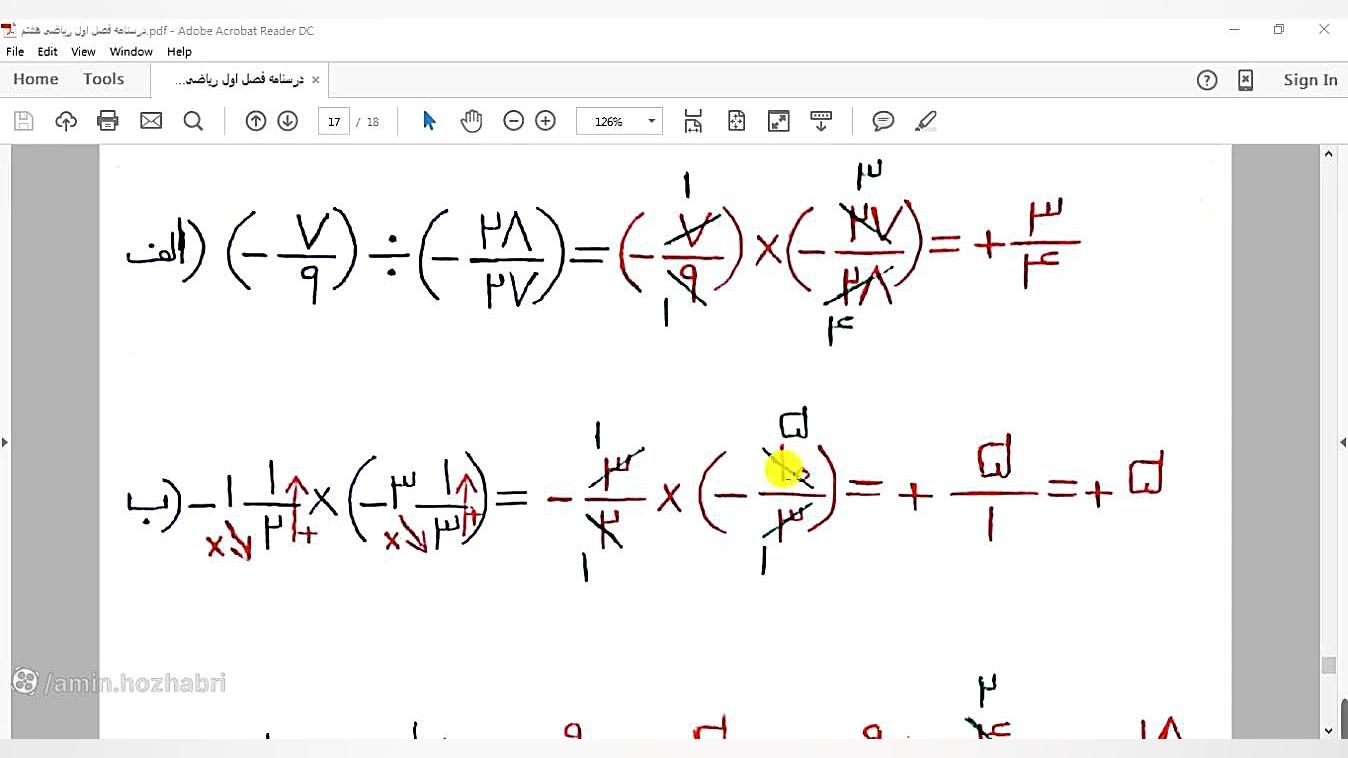Restore down the Acrobat window

point(1279,30)
